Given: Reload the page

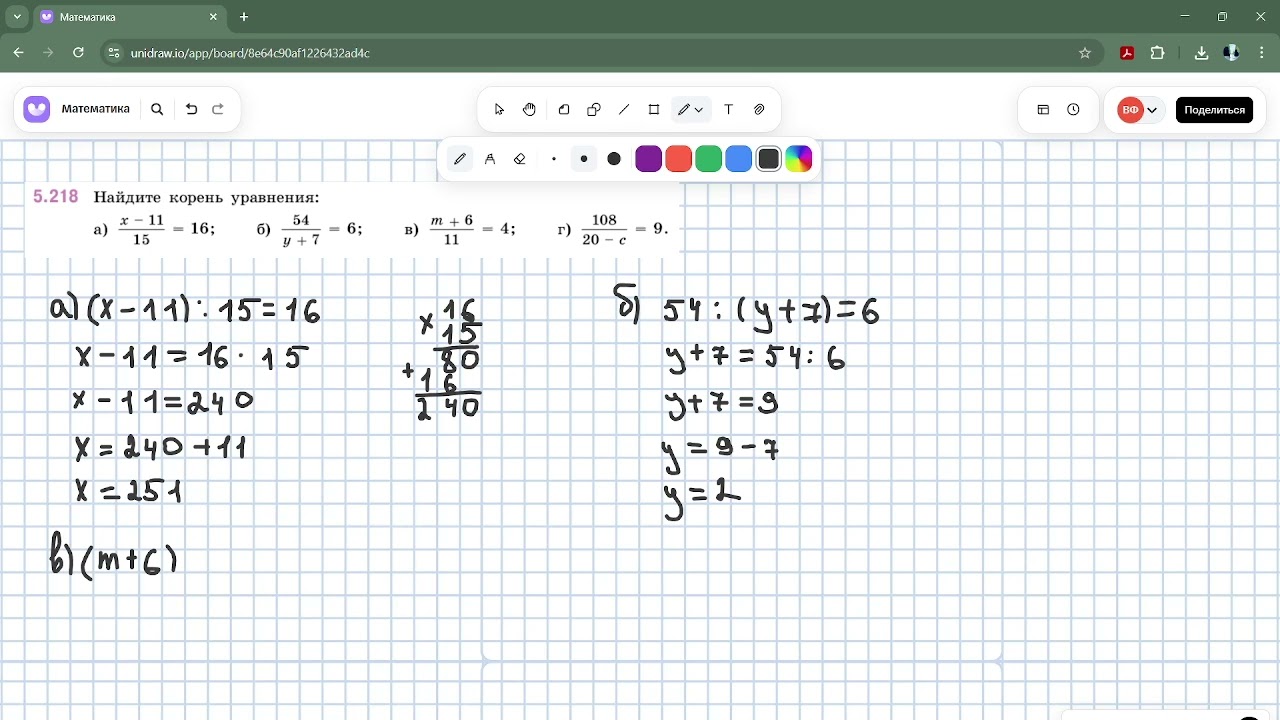Looking at the screenshot, I should [78, 53].
